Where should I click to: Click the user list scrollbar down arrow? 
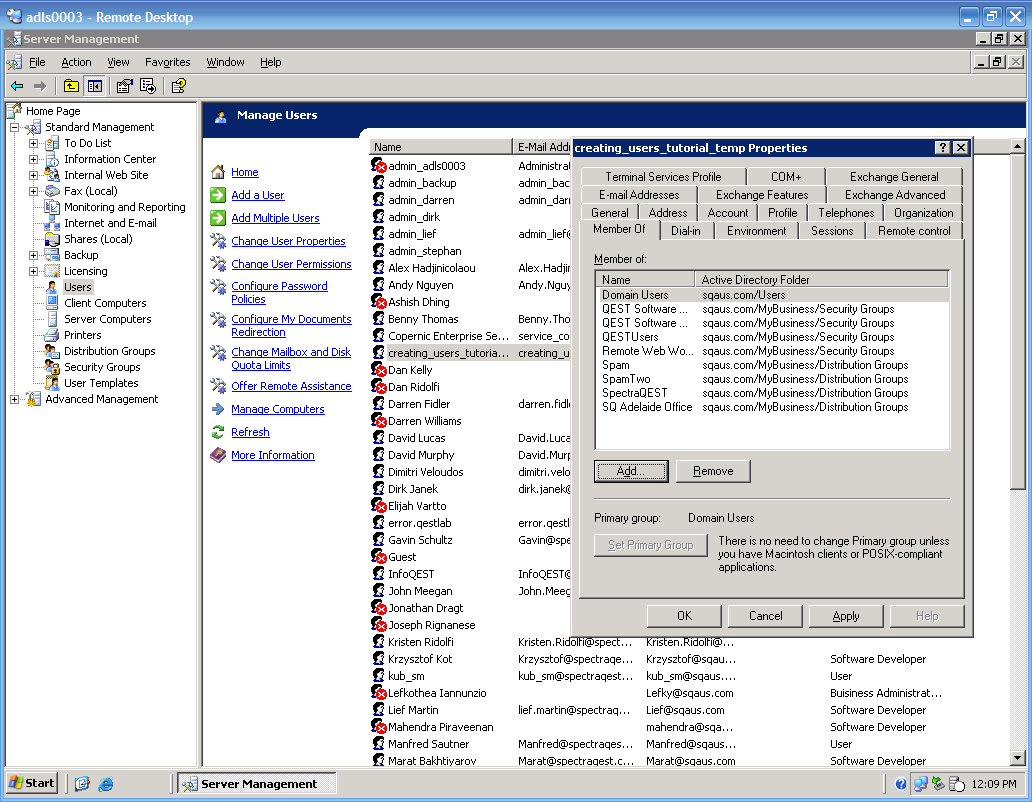[x=1018, y=759]
